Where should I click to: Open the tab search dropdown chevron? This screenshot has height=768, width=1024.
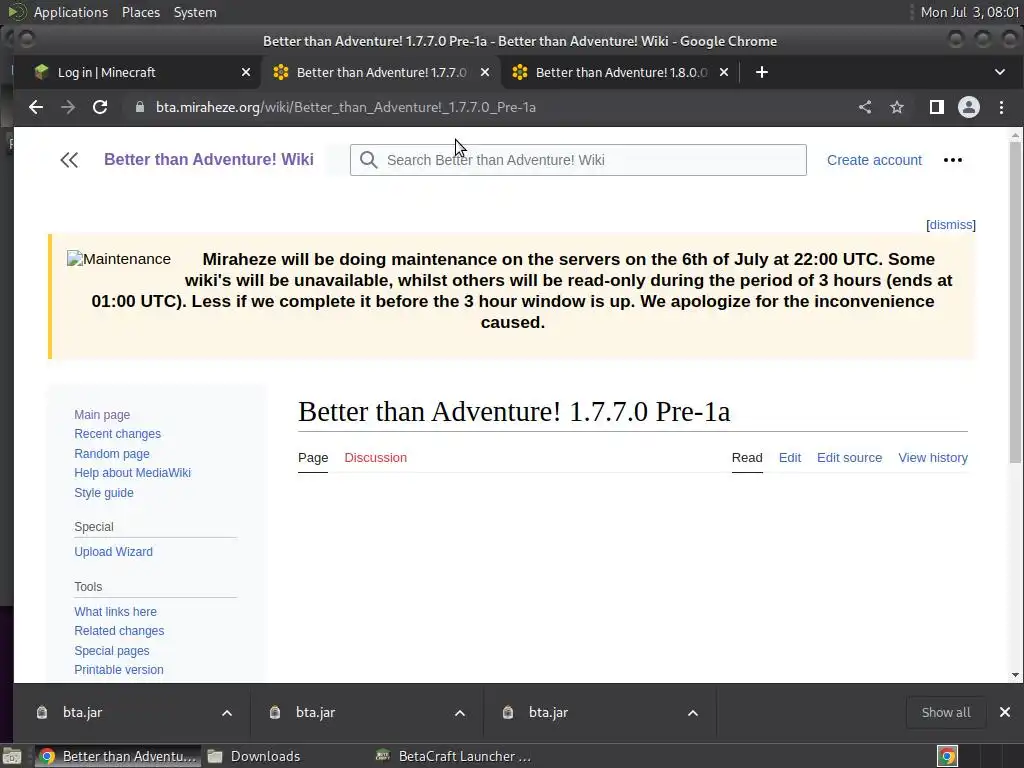pos(1000,72)
